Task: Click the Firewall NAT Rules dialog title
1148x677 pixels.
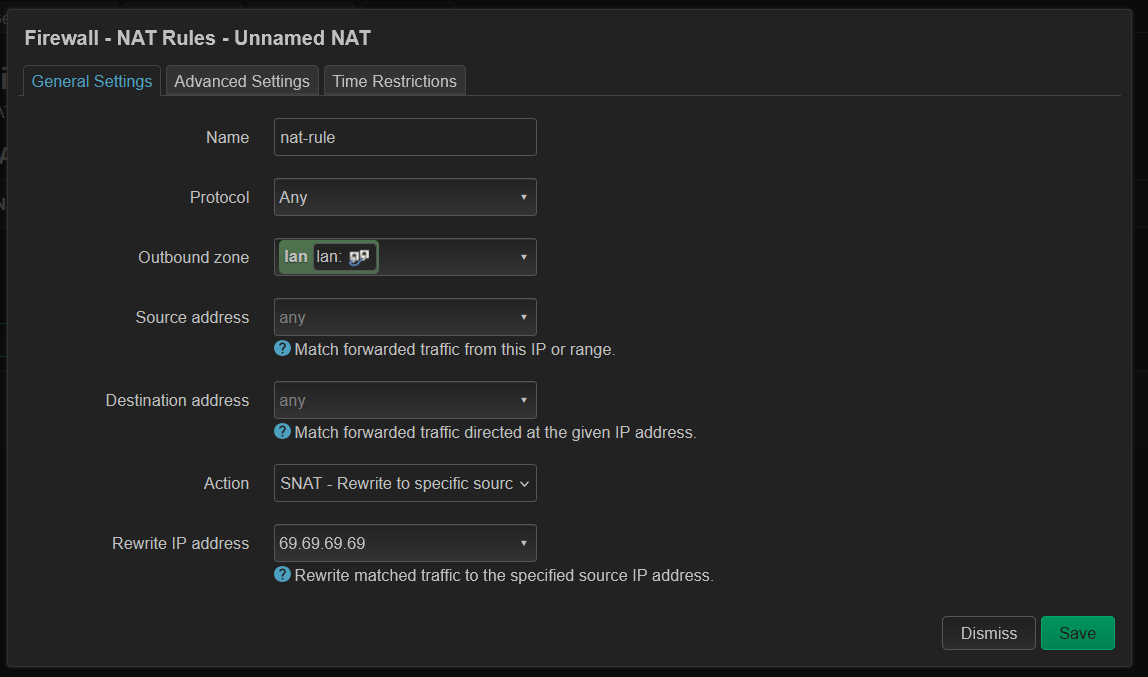Action: 197,38
